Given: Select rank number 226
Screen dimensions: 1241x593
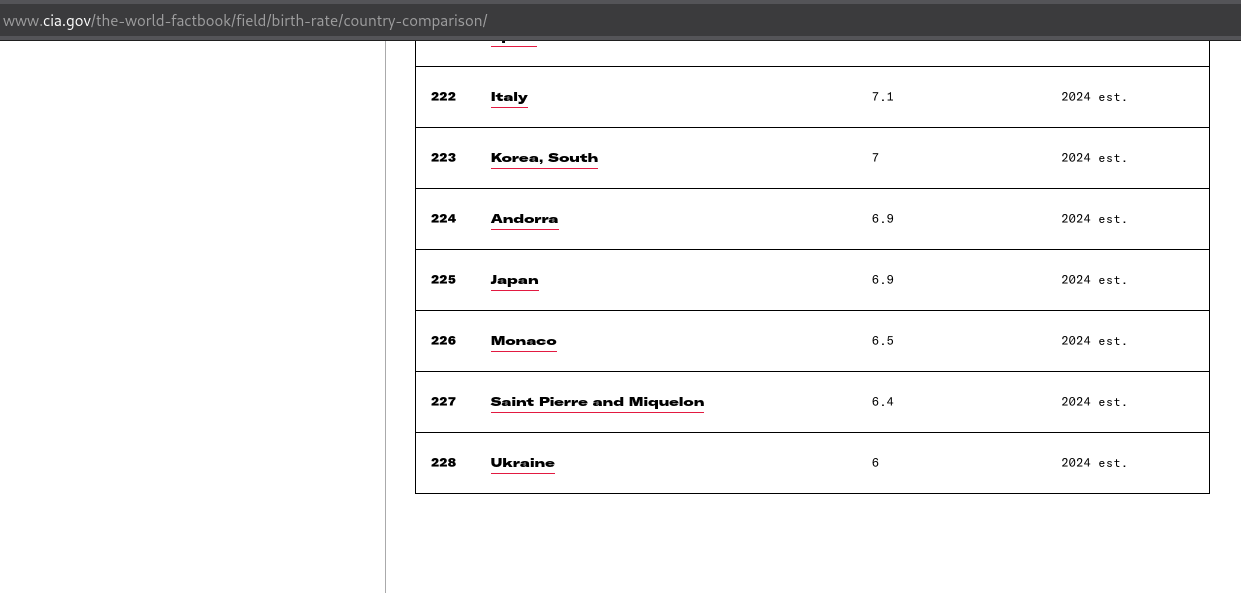Looking at the screenshot, I should point(443,341).
